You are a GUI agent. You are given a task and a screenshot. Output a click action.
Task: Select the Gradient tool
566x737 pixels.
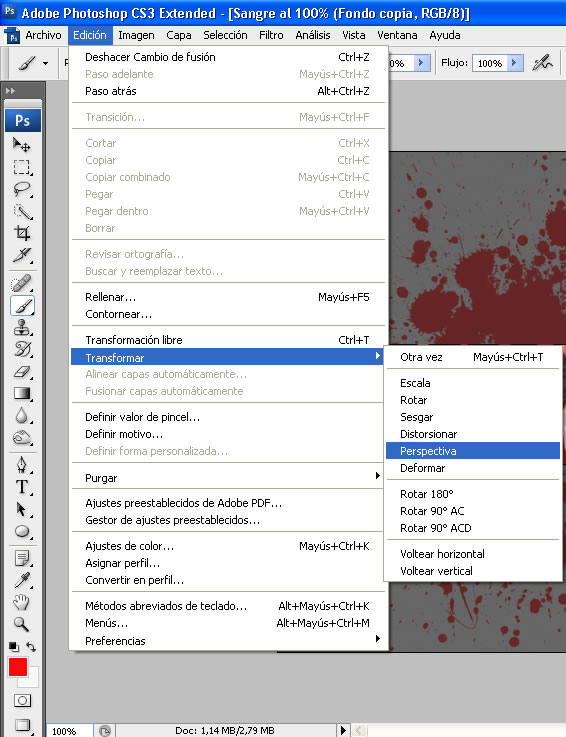pyautogui.click(x=22, y=393)
